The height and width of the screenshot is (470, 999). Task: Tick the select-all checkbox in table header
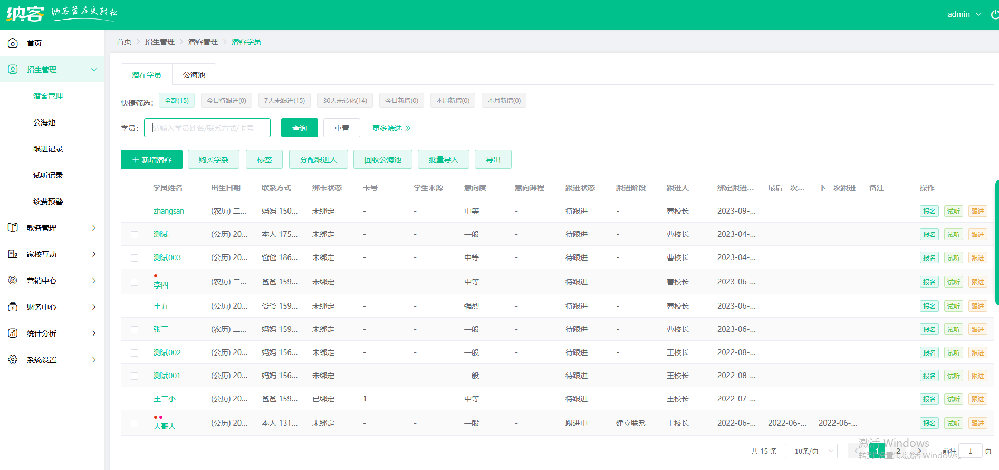tap(134, 189)
